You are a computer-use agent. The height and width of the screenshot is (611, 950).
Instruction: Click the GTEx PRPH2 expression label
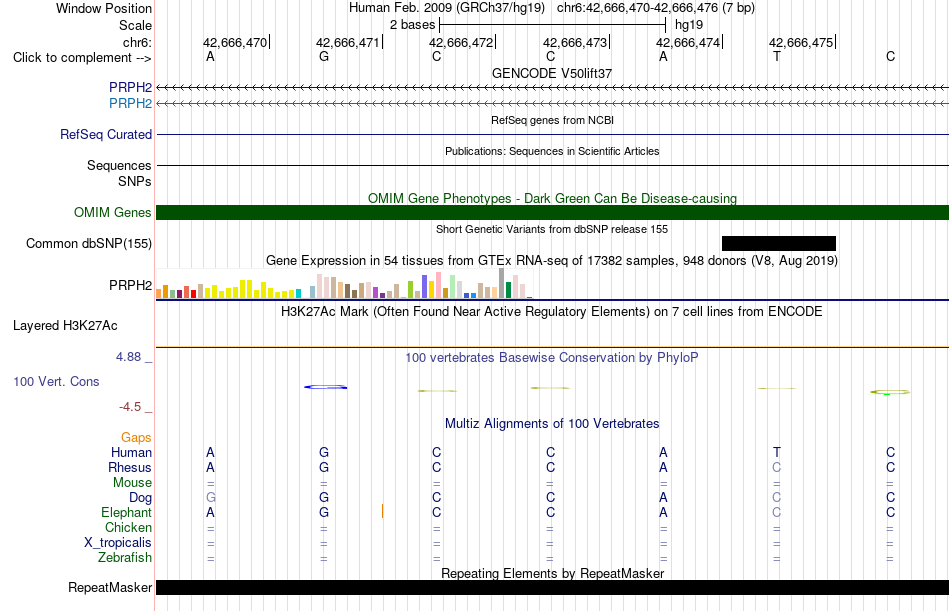click(x=130, y=285)
